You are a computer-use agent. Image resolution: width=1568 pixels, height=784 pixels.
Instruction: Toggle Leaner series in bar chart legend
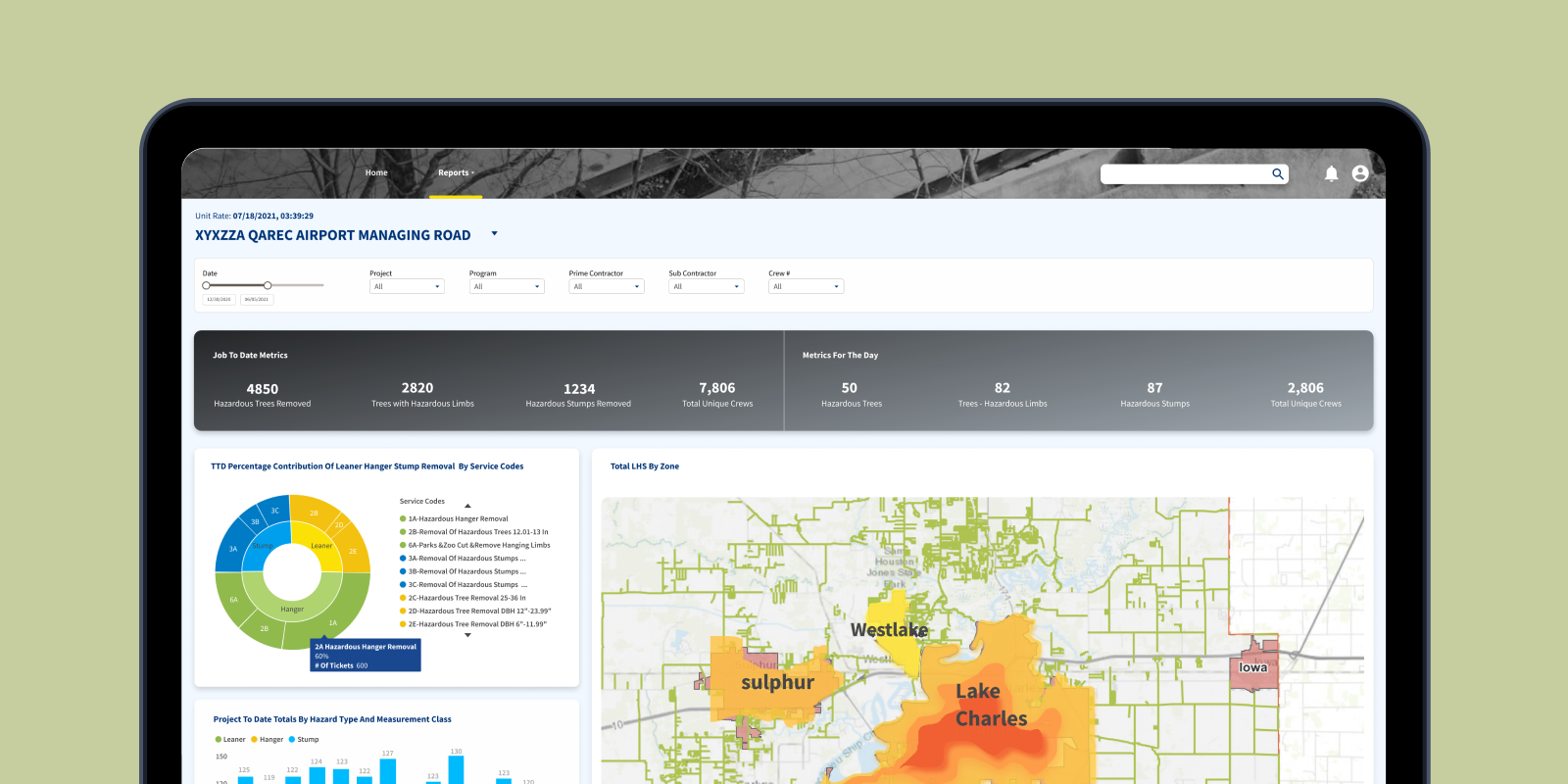click(x=230, y=740)
